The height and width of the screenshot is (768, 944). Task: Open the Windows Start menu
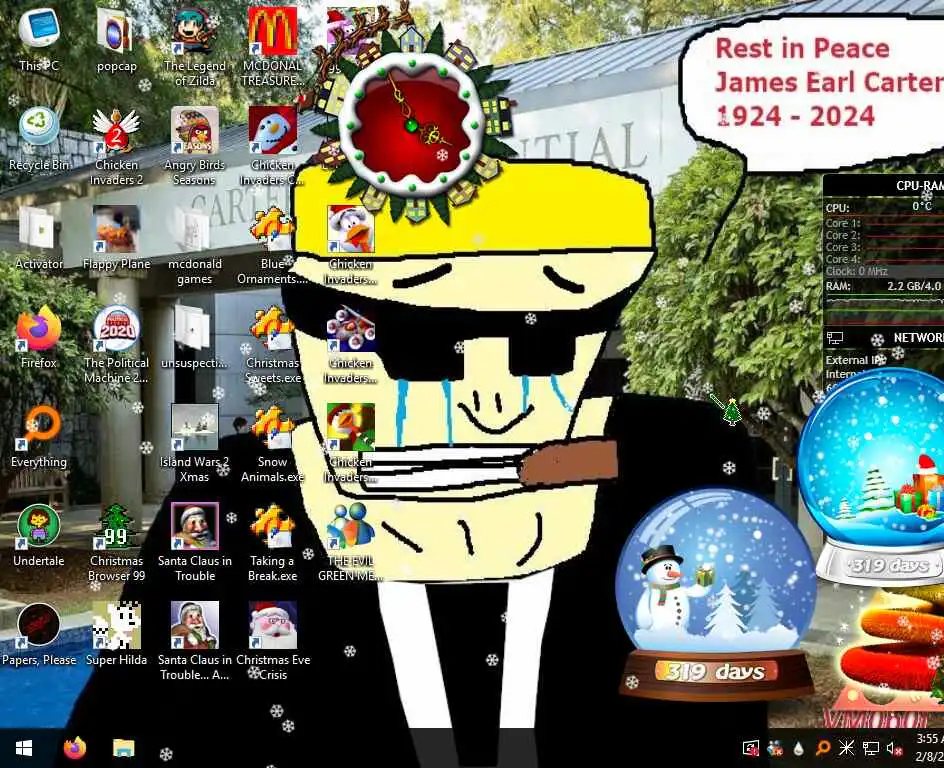coord(23,748)
